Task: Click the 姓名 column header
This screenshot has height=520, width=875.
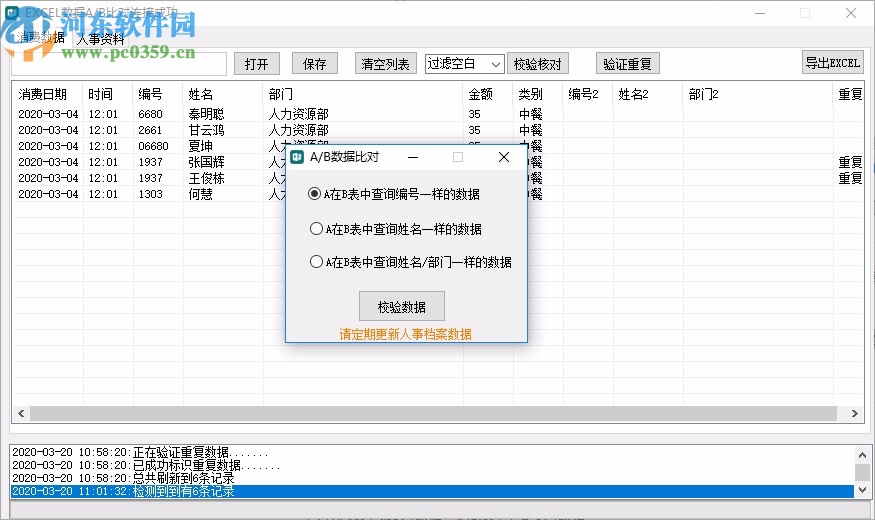Action: pos(222,94)
